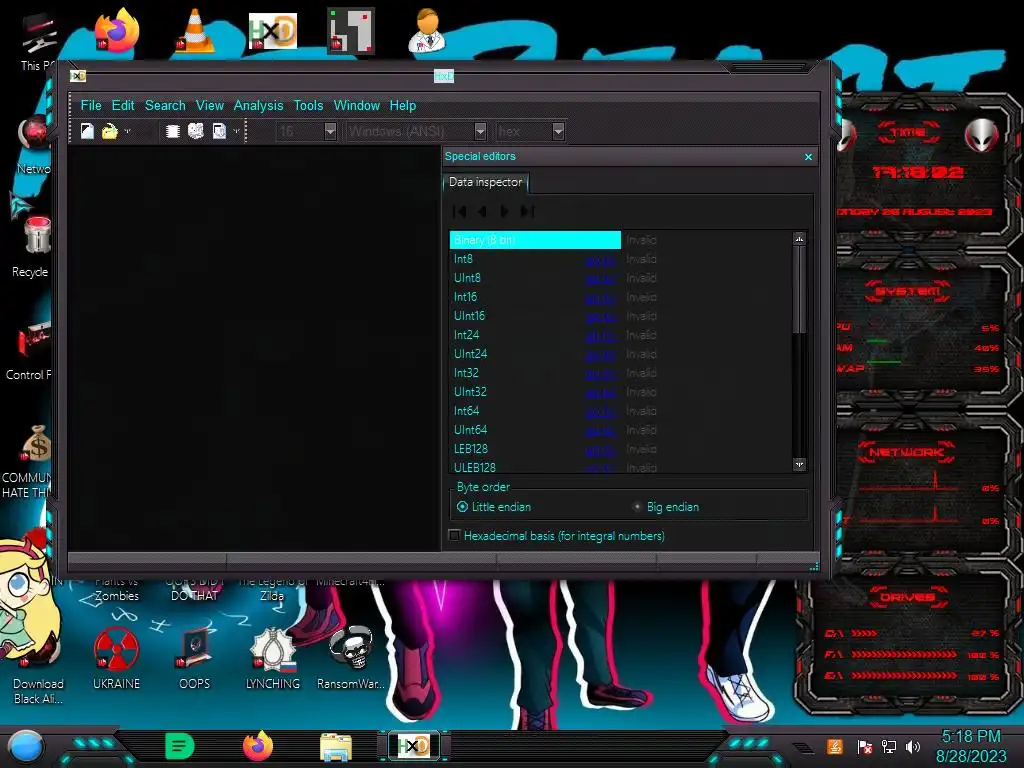Select the Int8 row in data inspector
This screenshot has width=1024, height=768.
click(620, 259)
